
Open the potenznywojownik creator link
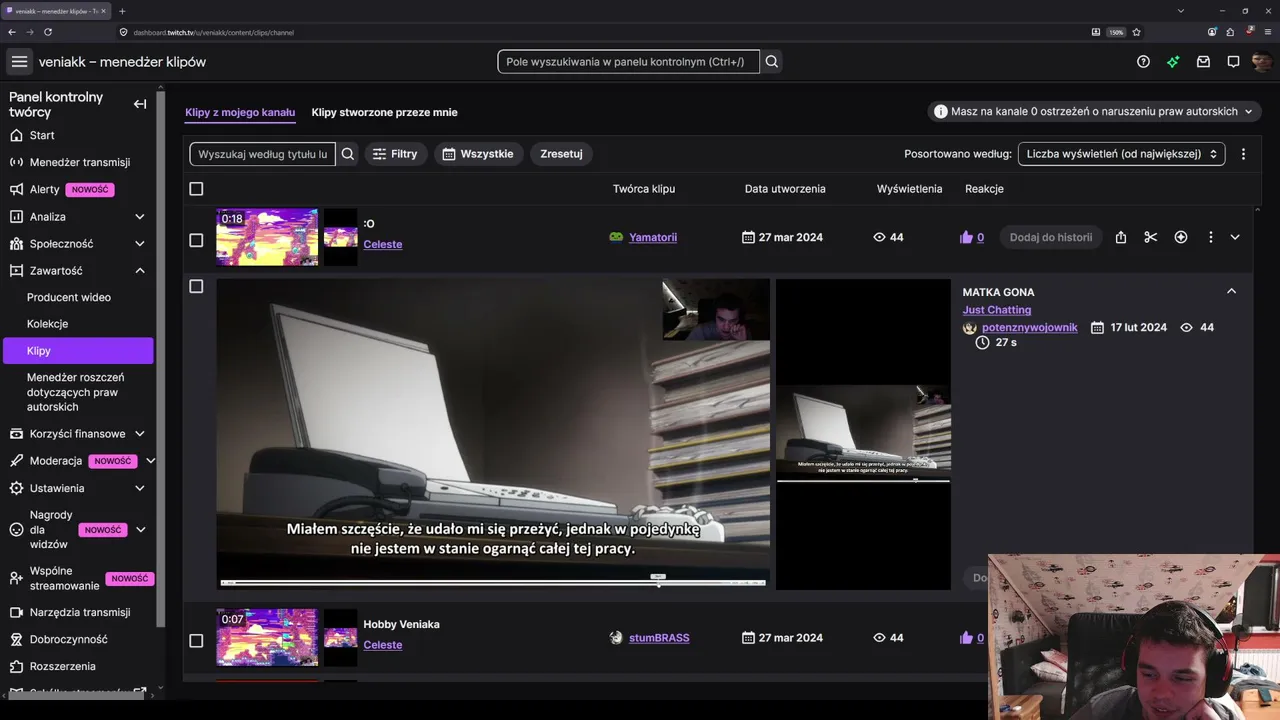click(x=1030, y=328)
